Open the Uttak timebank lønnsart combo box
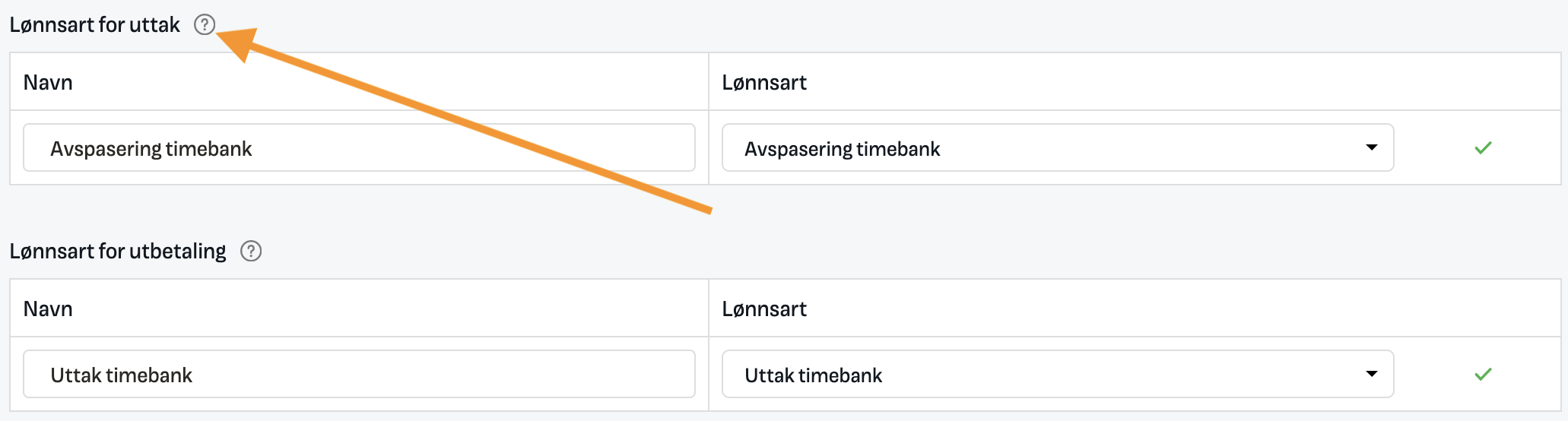This screenshot has height=421, width=1568. click(x=1058, y=374)
